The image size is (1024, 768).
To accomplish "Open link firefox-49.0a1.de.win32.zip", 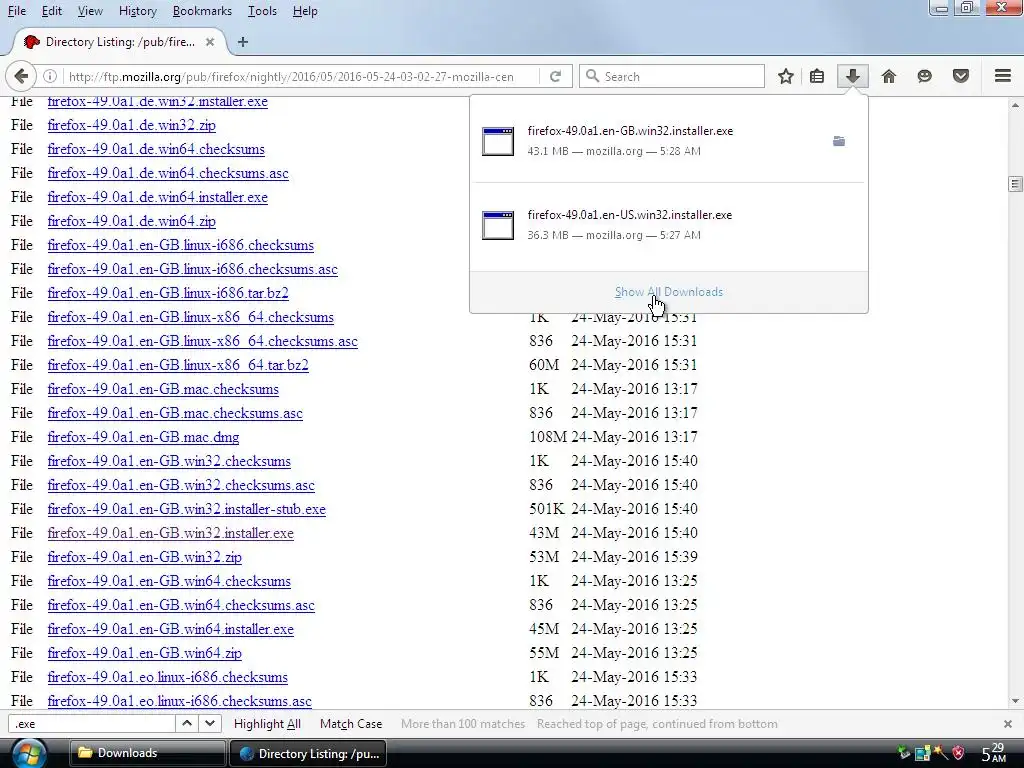I will point(131,125).
